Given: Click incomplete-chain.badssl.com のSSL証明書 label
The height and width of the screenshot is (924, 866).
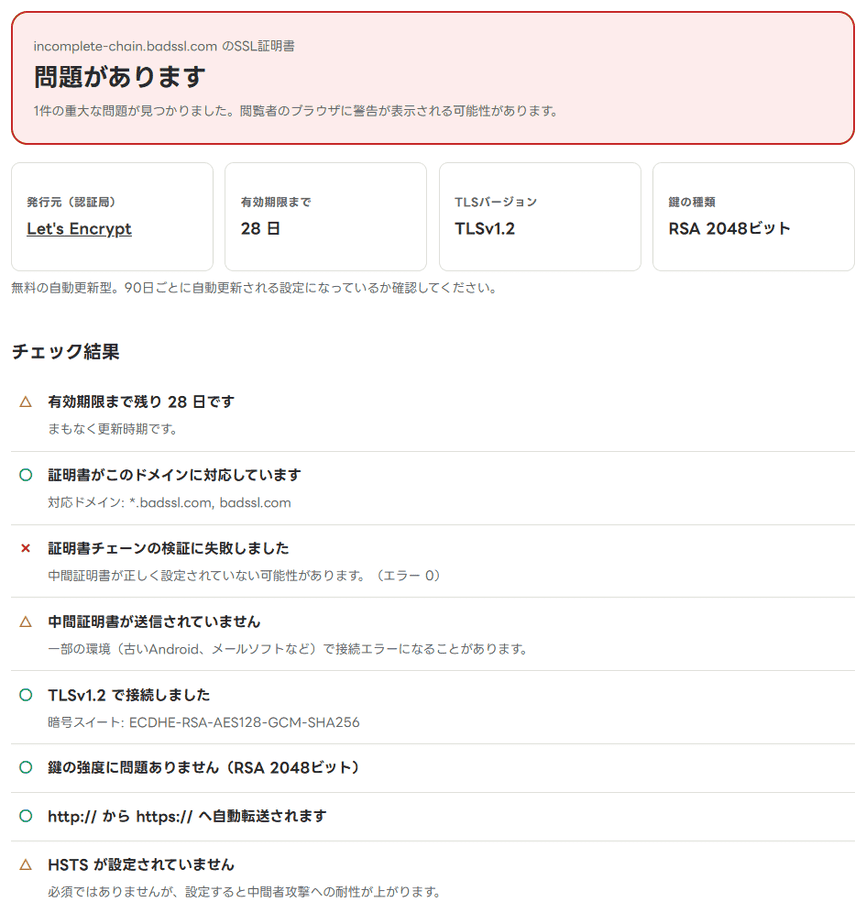Looking at the screenshot, I should 164,46.
